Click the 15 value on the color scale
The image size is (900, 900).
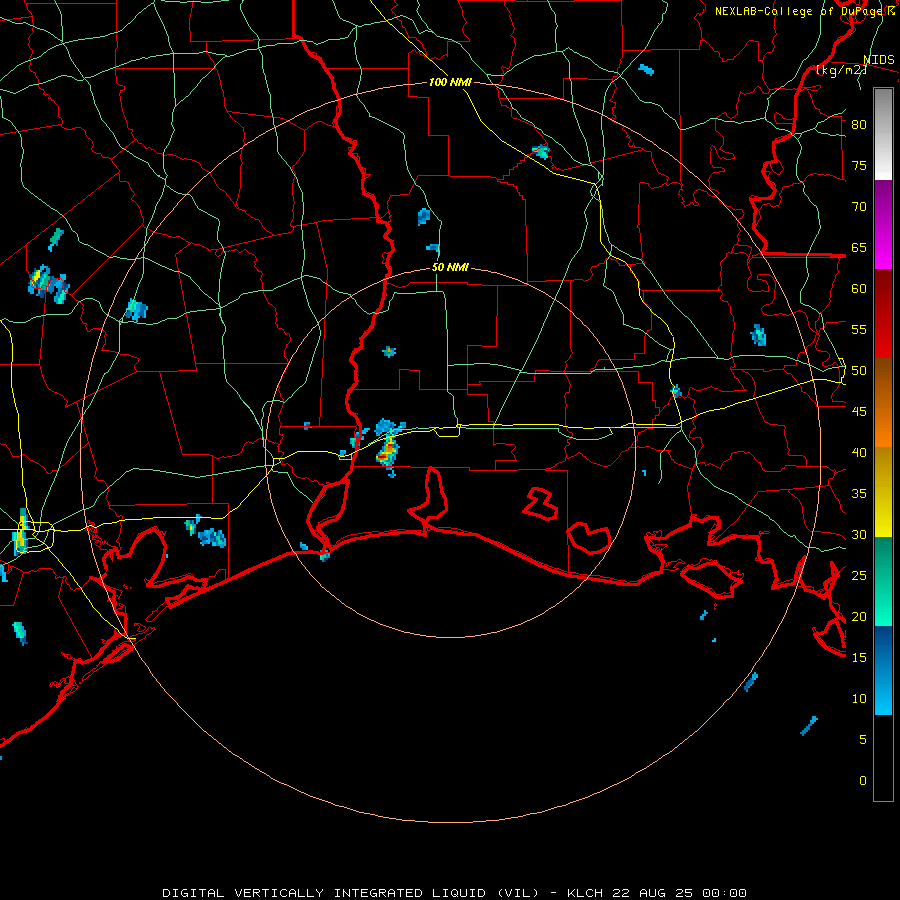click(859, 658)
